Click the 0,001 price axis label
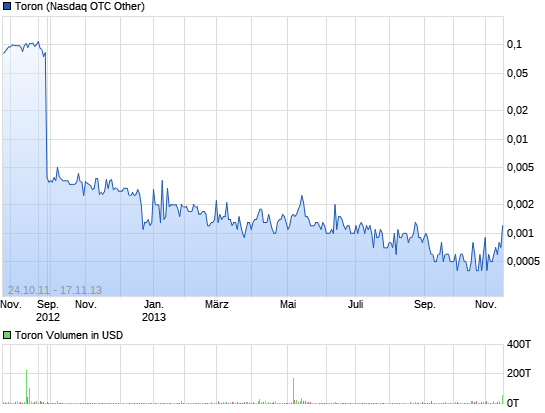The height and width of the screenshot is (413, 545). coord(520,233)
